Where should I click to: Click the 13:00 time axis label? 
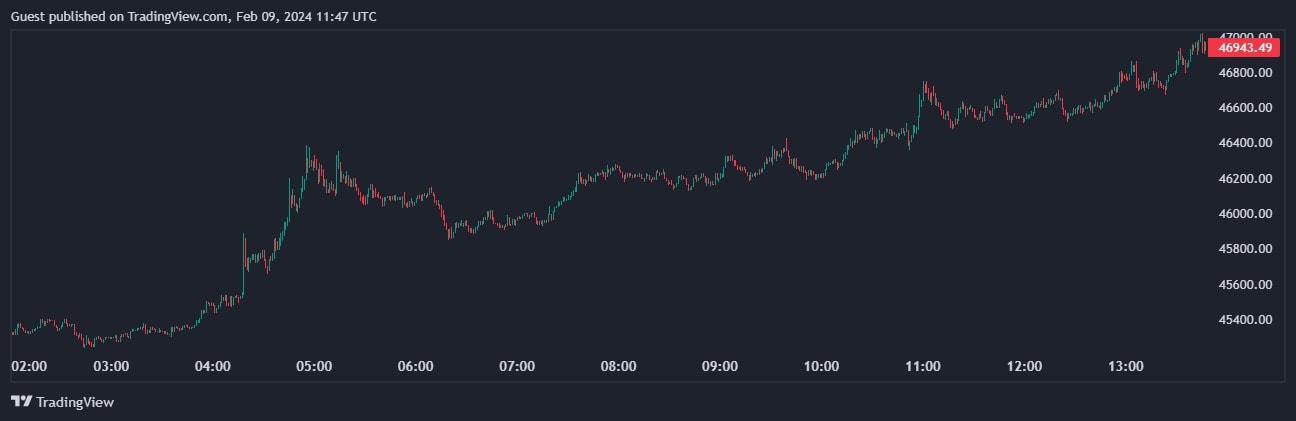1126,367
